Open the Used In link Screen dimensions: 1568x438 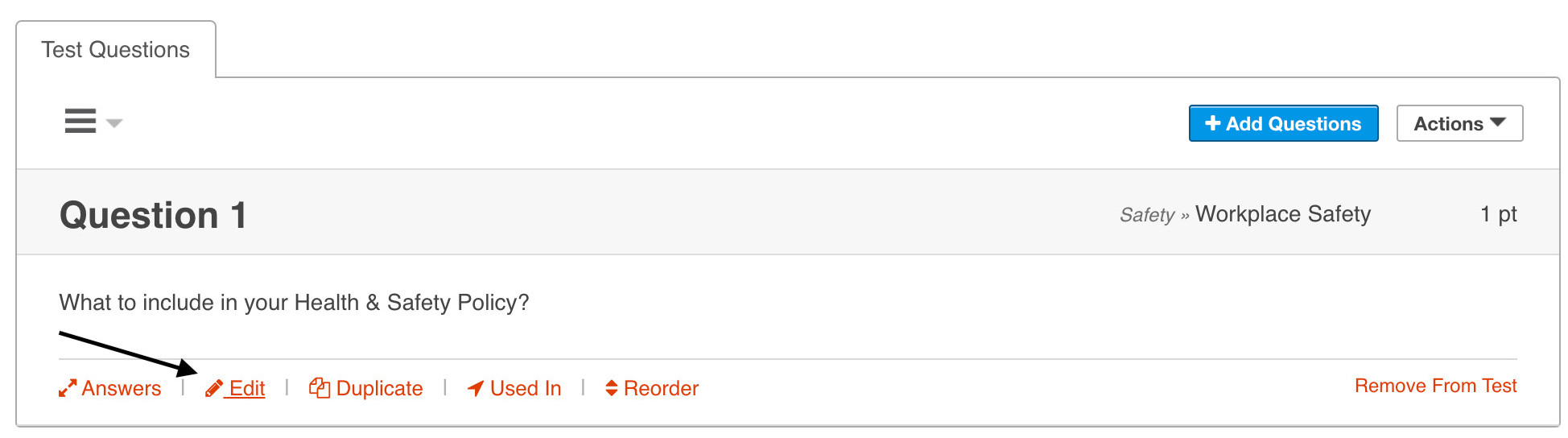(526, 389)
